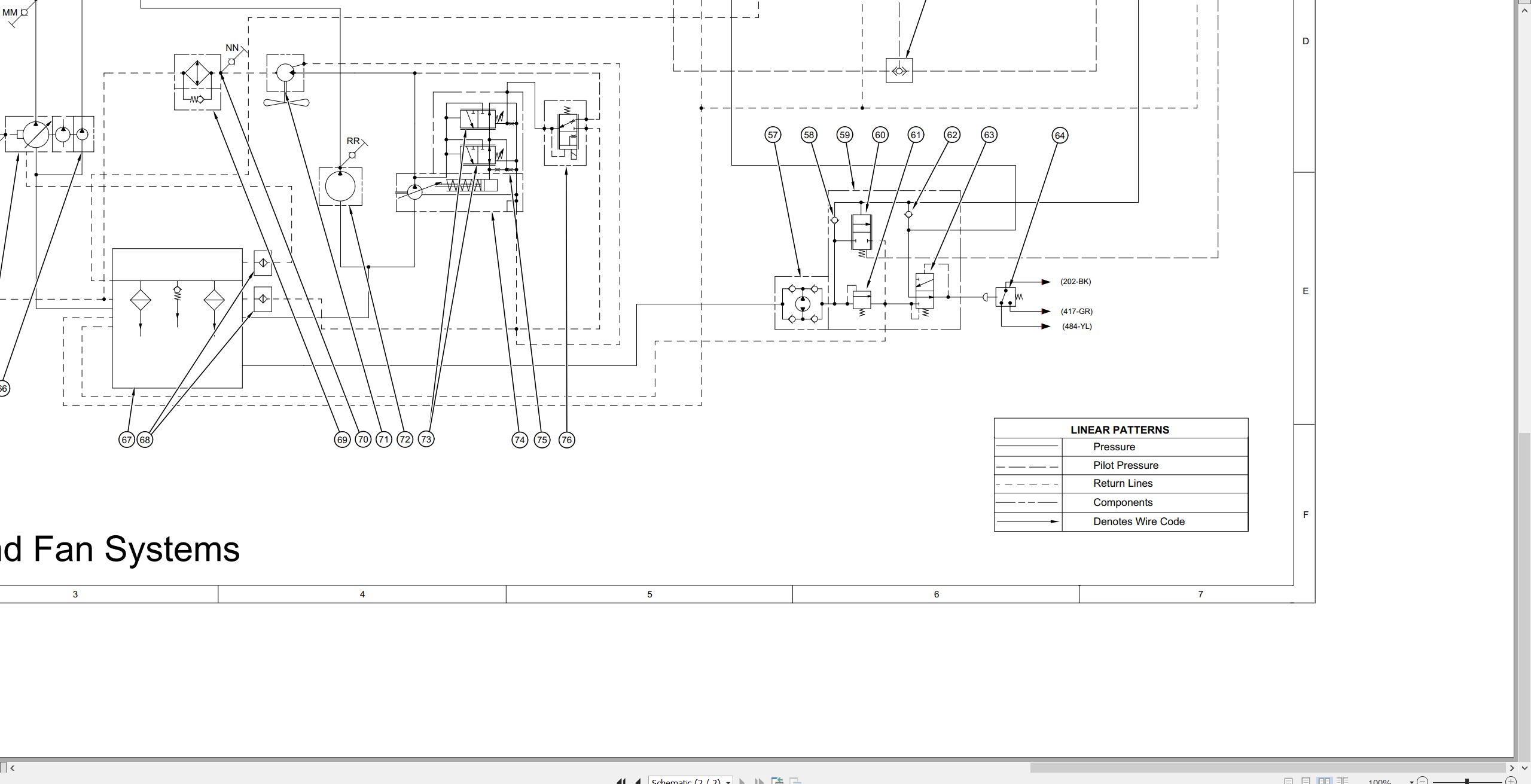Click callout number 62 in the schematic

(952, 135)
